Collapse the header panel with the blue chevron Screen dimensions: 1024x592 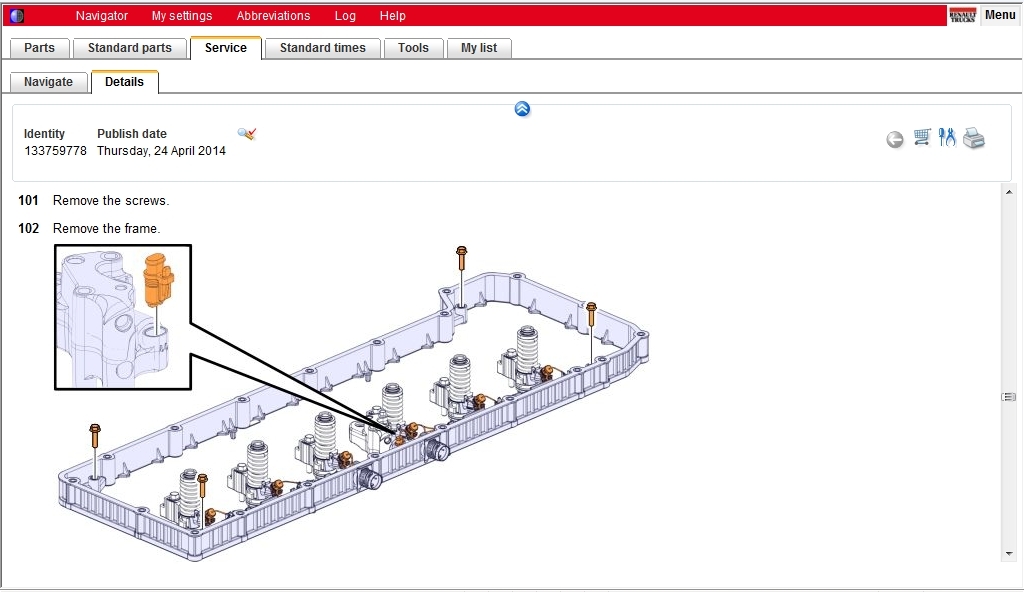(x=522, y=109)
